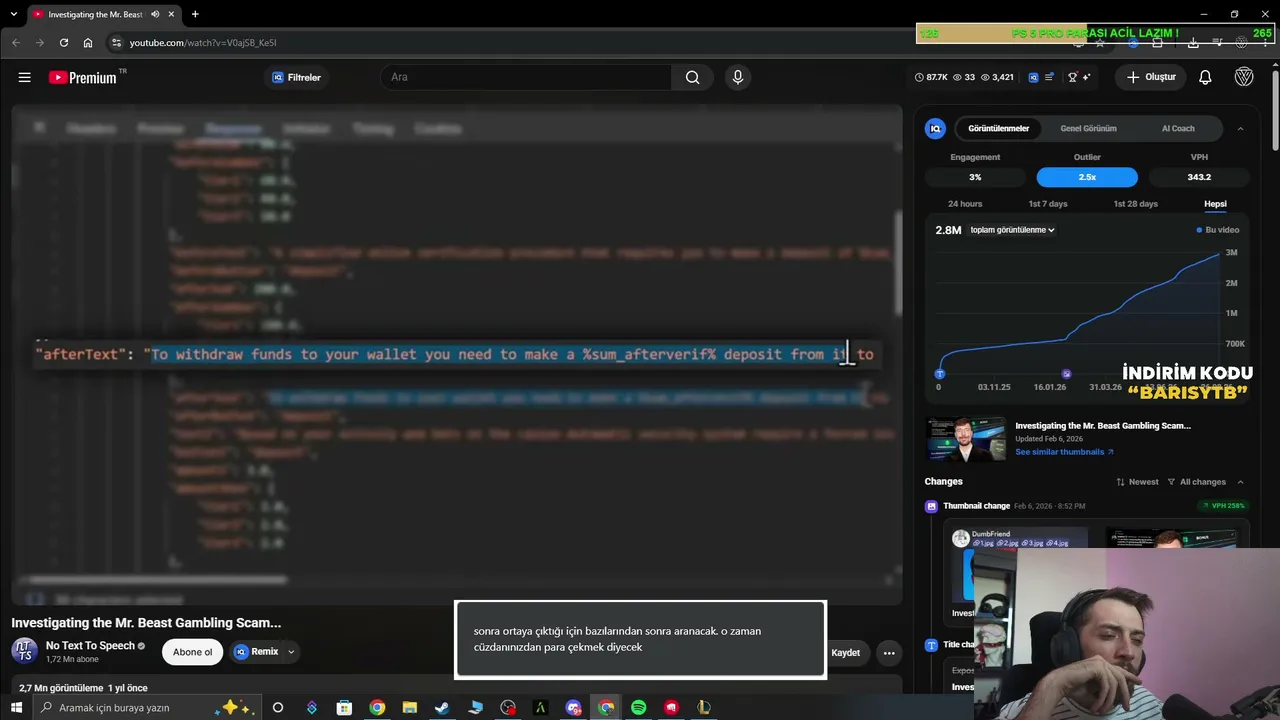Click the search magnifier button
This screenshot has height=720, width=1280.
pos(692,77)
